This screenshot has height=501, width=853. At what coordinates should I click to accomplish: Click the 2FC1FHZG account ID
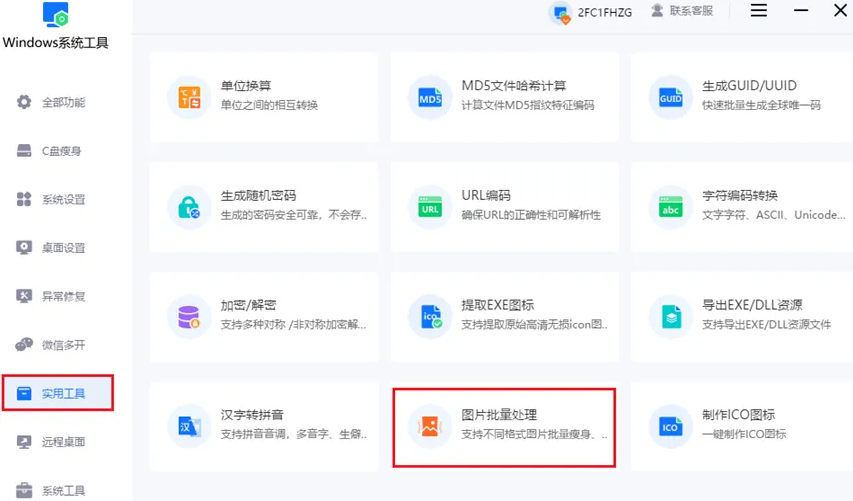click(605, 13)
